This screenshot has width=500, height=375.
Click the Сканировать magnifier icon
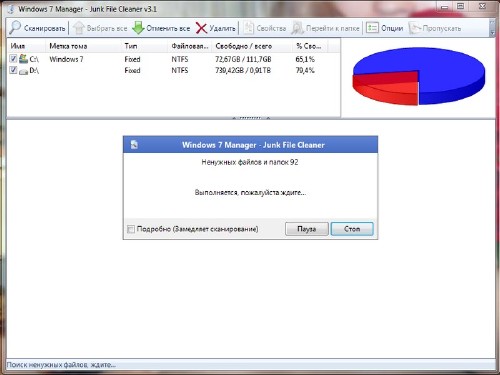pyautogui.click(x=15, y=28)
